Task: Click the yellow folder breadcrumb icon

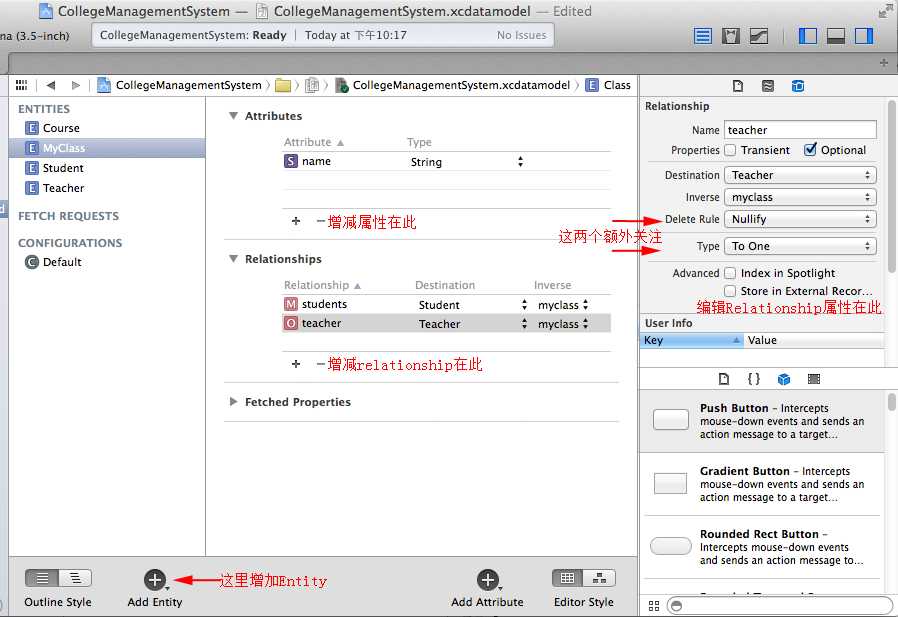Action: point(283,86)
